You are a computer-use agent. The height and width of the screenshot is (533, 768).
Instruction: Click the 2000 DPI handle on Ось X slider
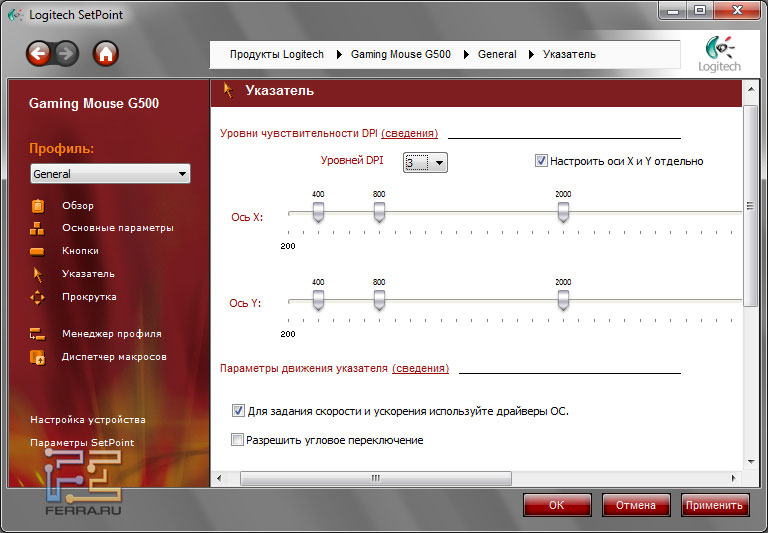[563, 212]
